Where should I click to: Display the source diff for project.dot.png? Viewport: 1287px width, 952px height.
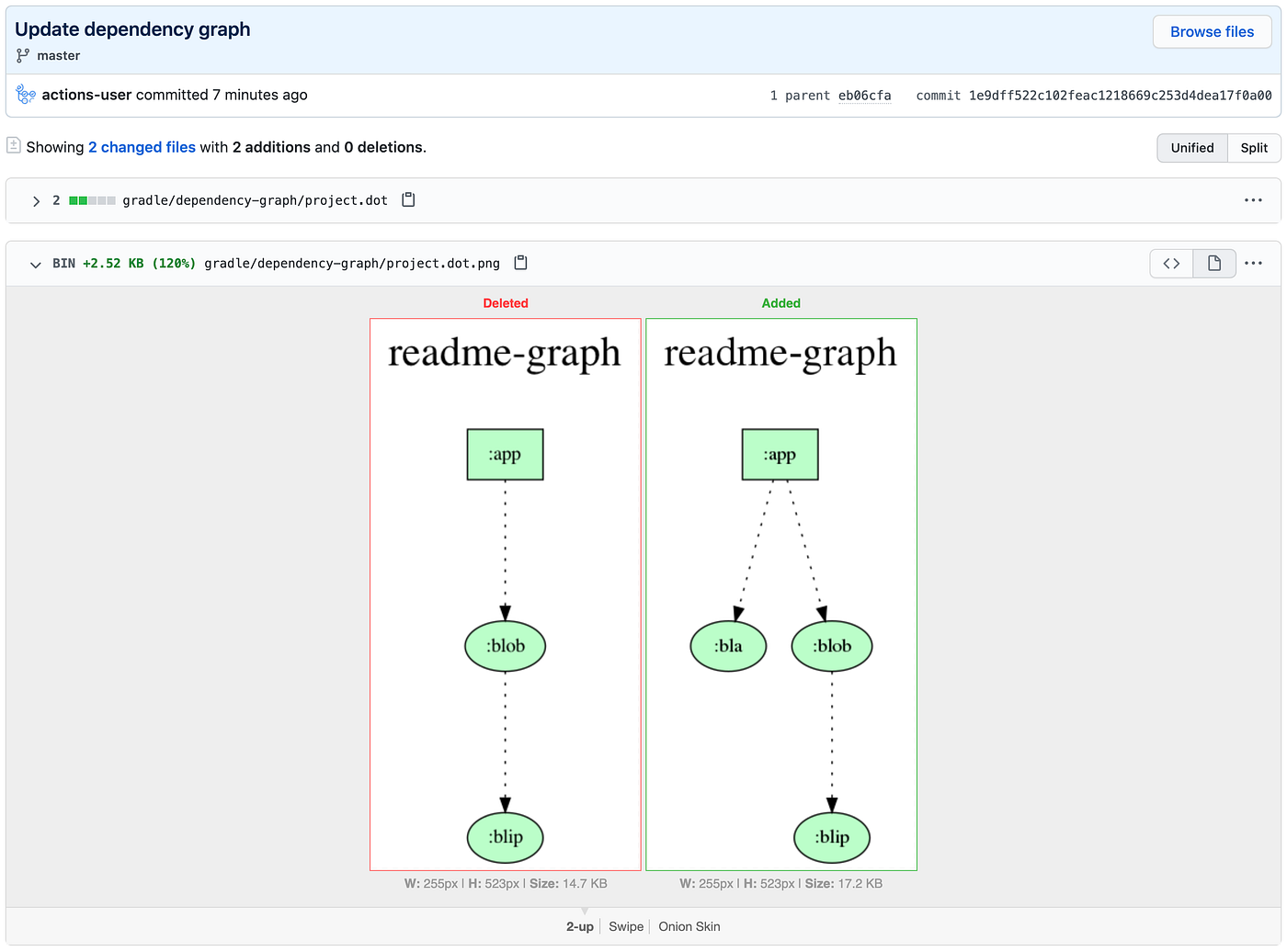1170,263
